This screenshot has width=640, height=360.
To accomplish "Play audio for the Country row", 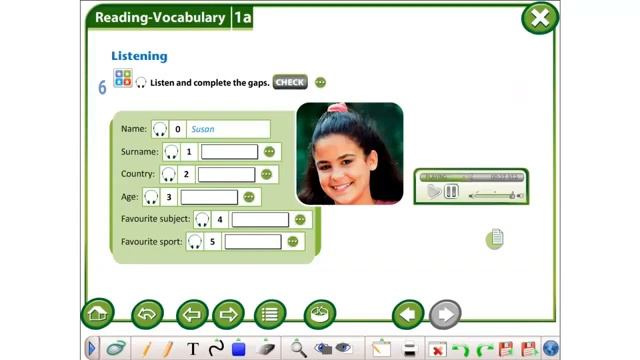I will pos(168,174).
